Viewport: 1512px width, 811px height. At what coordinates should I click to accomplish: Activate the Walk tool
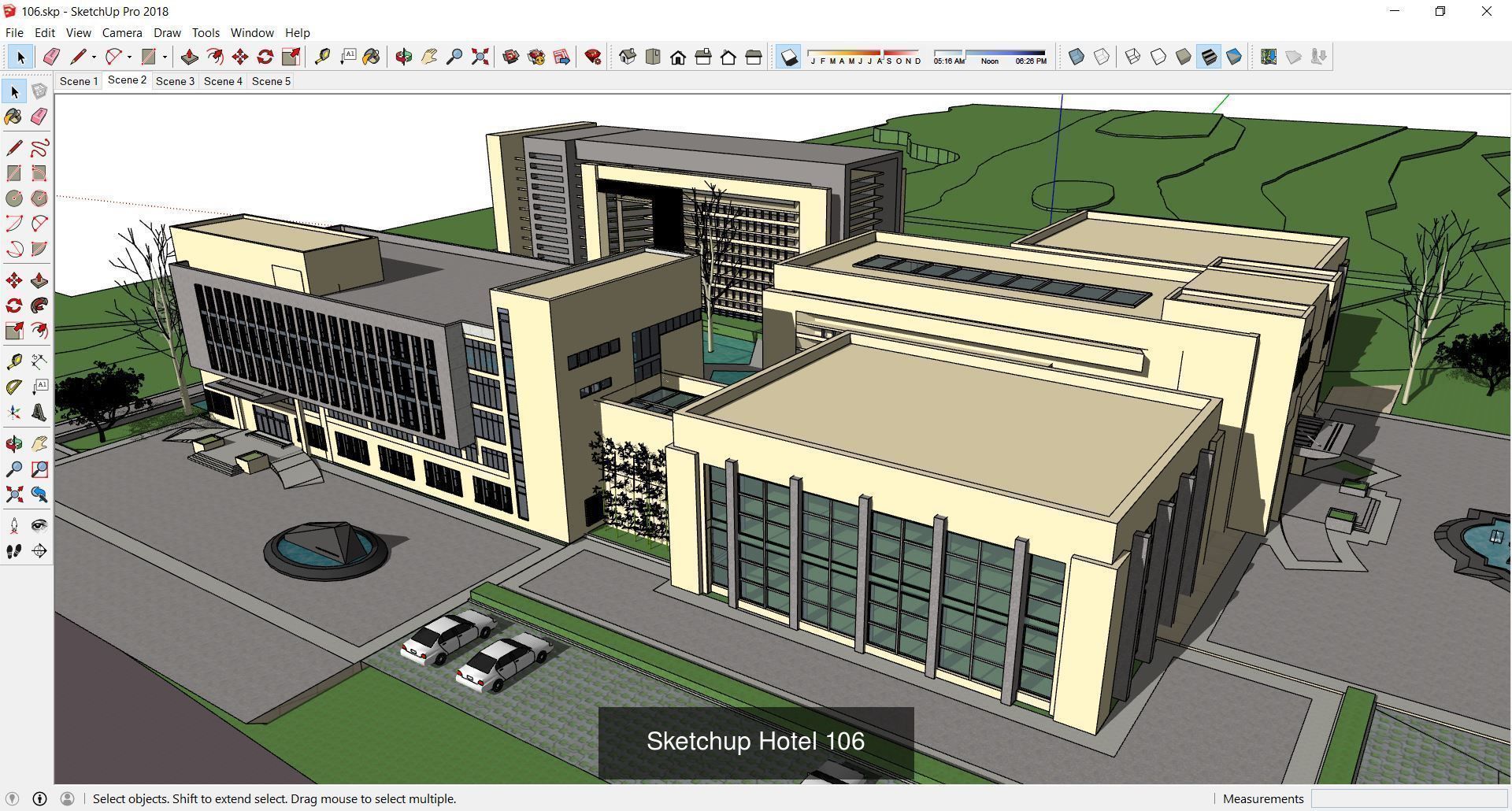pyautogui.click(x=13, y=551)
